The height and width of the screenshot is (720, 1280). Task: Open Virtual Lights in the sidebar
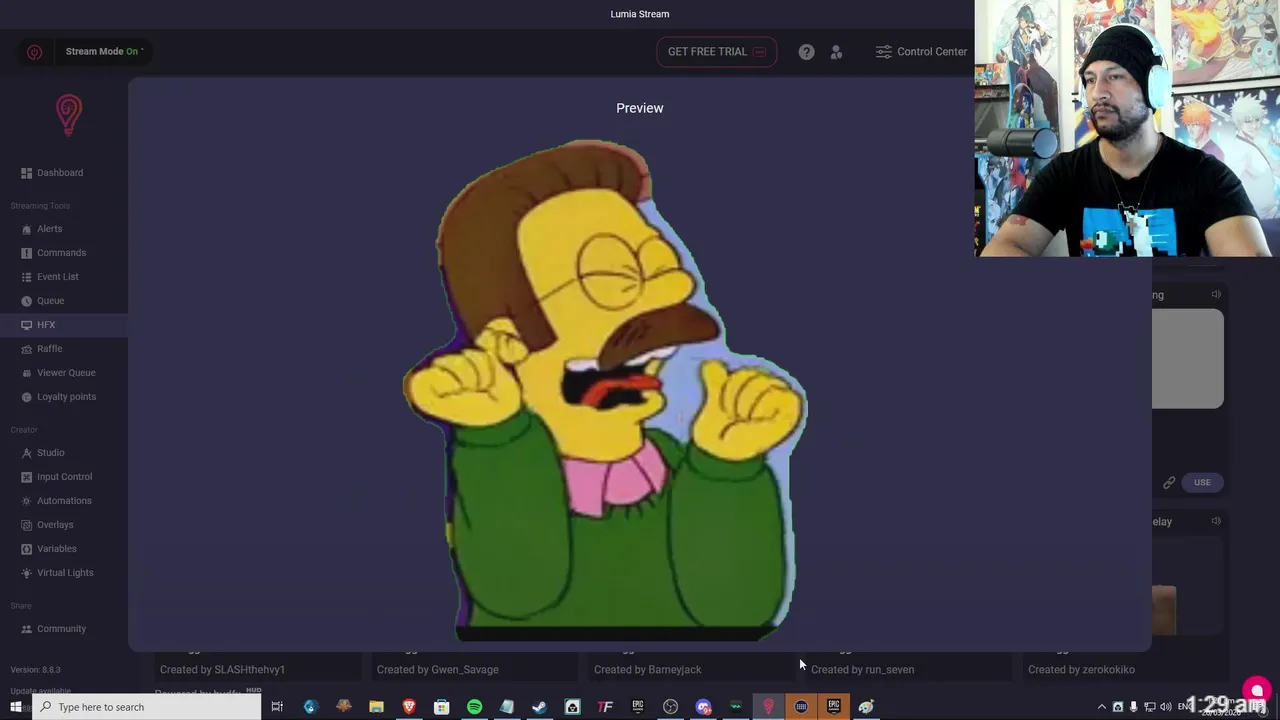64,573
